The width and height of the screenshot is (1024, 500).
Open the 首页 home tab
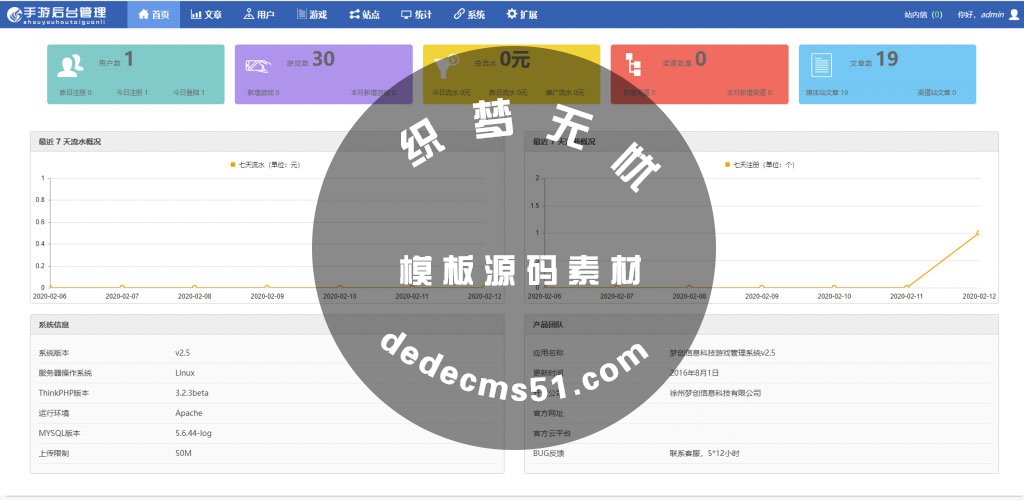click(153, 14)
